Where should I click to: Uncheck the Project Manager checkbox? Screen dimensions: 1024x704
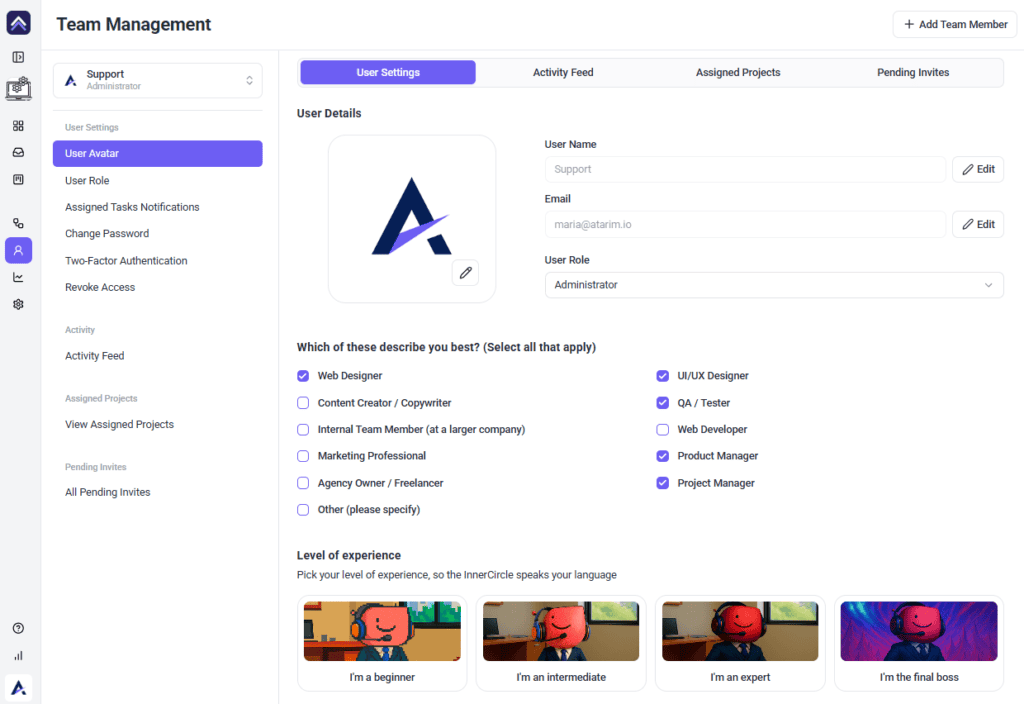coord(663,483)
